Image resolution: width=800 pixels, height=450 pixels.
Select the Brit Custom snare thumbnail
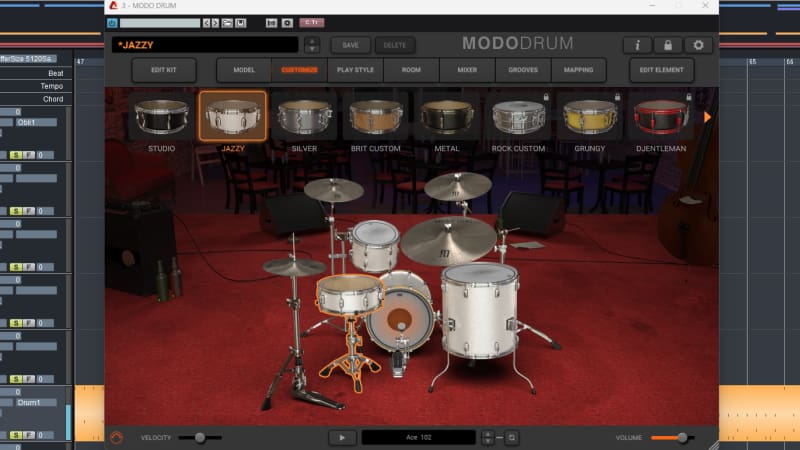pyautogui.click(x=376, y=116)
